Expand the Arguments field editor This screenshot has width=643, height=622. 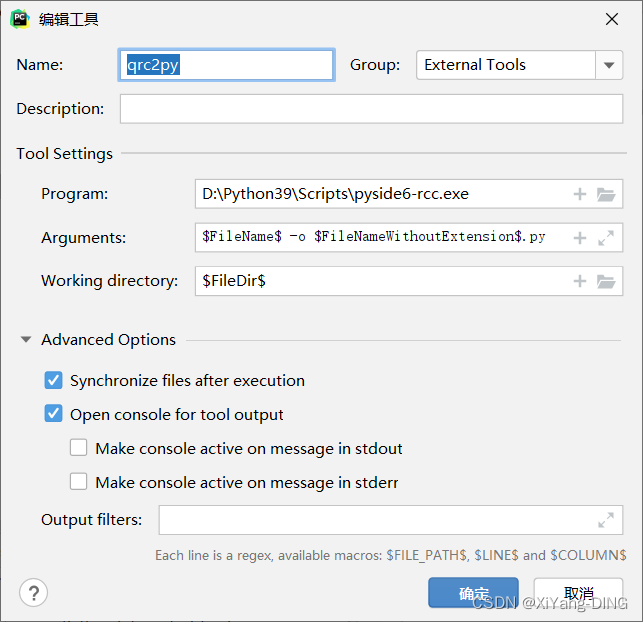606,238
